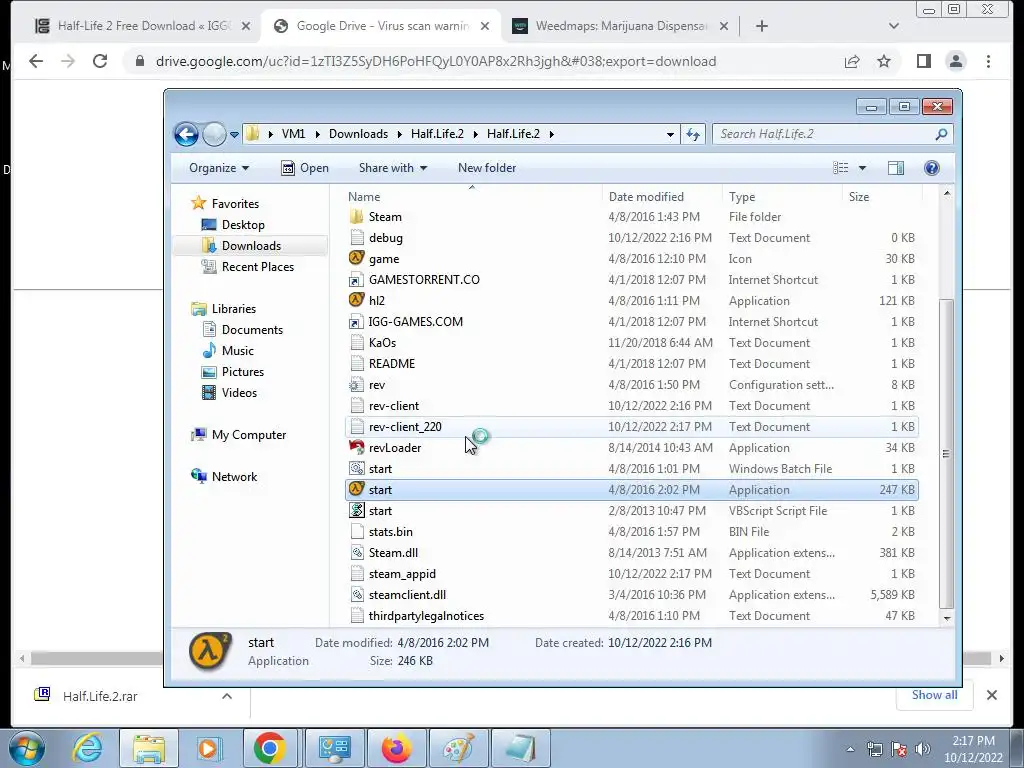Click the file list vertical scrollbar thumb
Image resolution: width=1024 pixels, height=768 pixels.
946,453
